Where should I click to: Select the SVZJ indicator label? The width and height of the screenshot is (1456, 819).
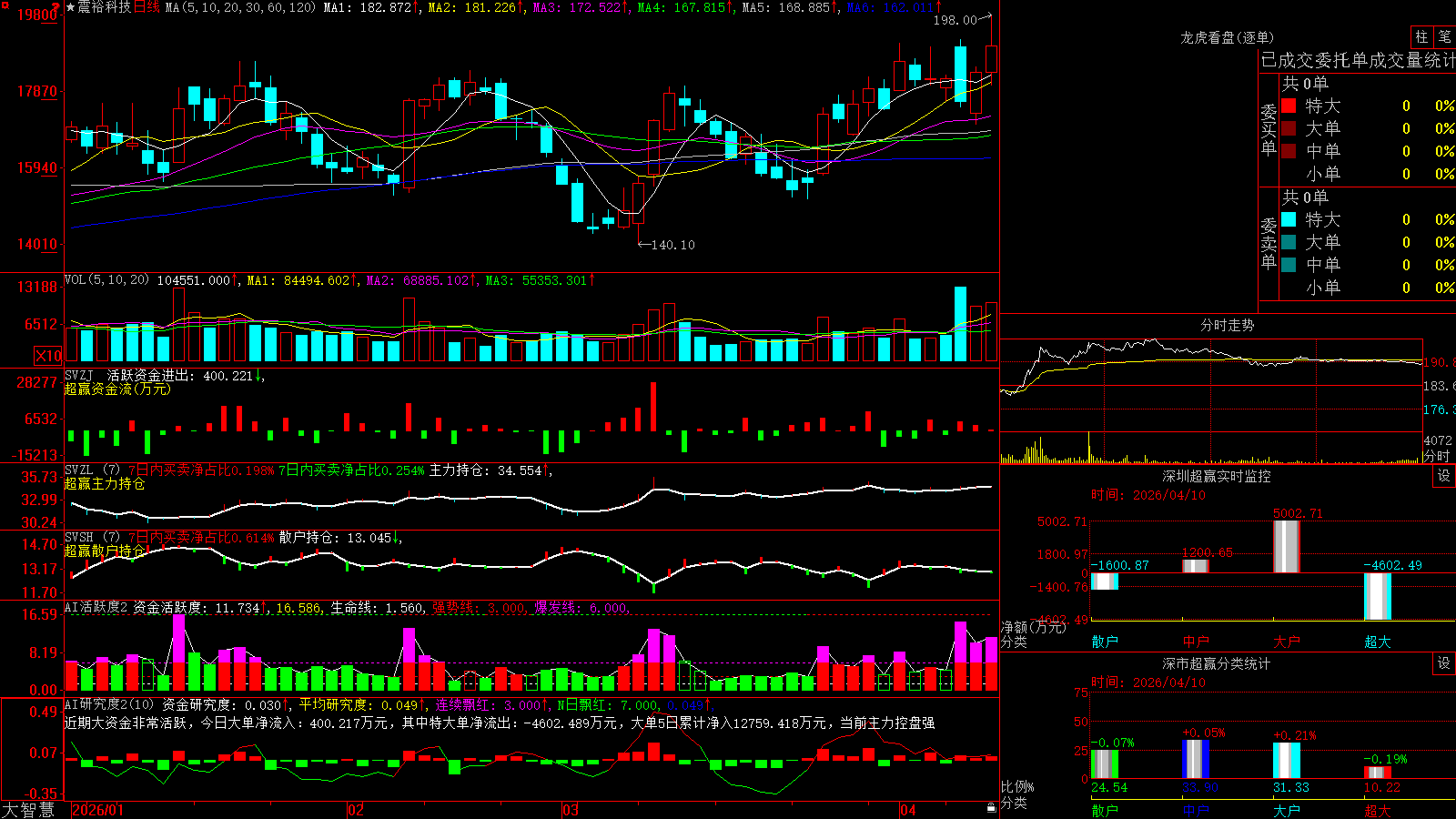79,375
